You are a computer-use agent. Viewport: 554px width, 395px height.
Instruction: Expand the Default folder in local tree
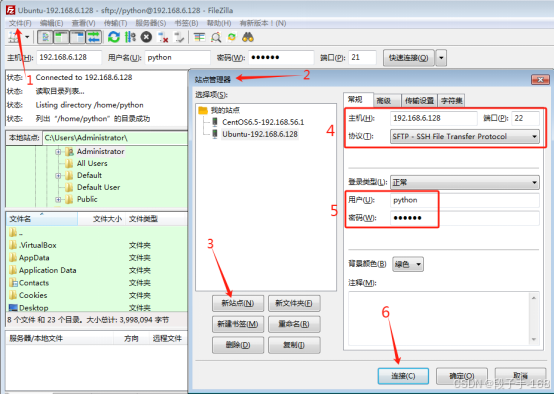(x=58, y=176)
